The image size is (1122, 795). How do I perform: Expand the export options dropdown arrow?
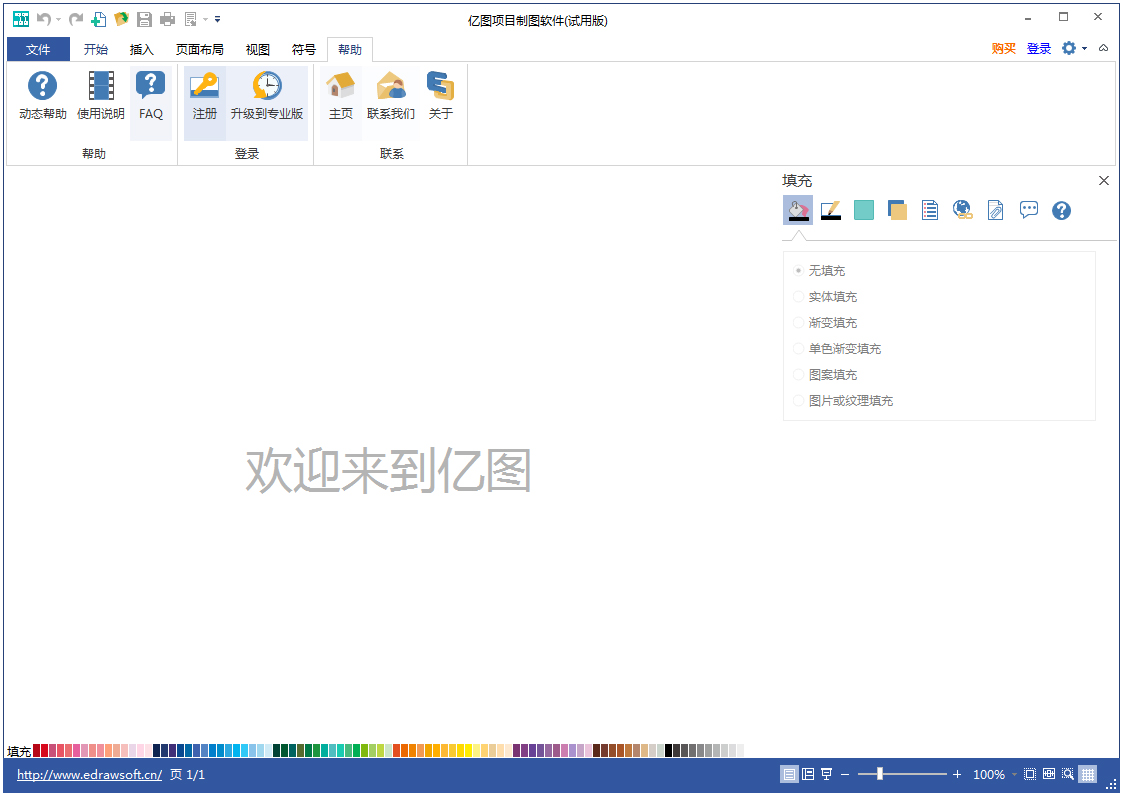pos(205,19)
